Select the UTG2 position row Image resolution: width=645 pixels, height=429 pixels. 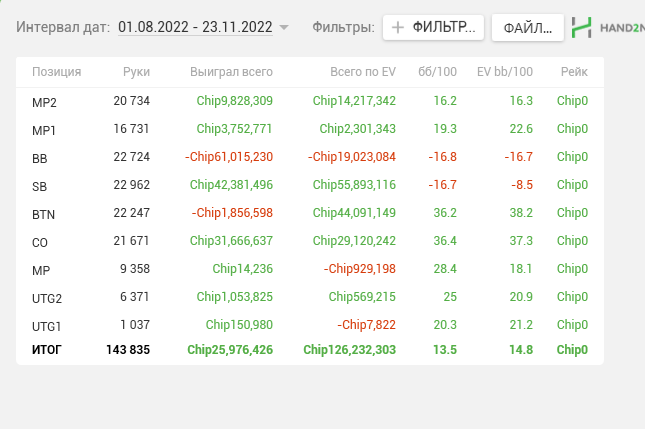tap(310, 297)
